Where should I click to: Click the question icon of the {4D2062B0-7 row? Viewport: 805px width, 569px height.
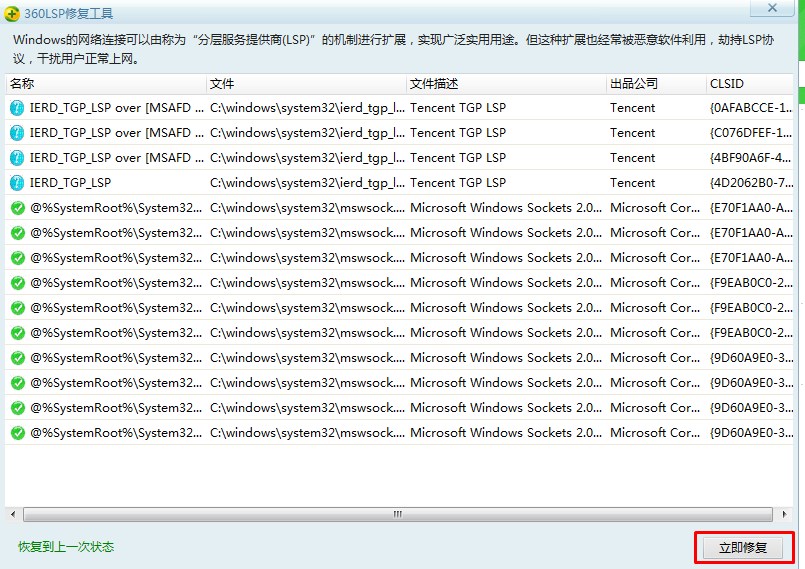click(x=17, y=183)
